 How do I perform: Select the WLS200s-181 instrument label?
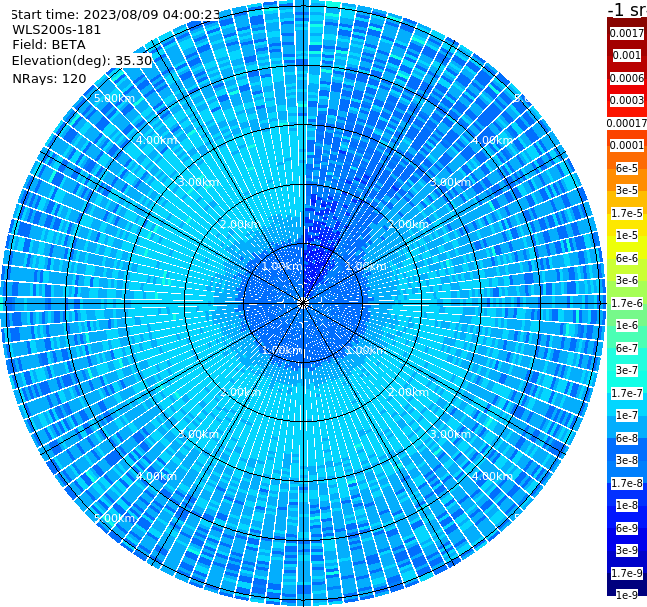[x=57, y=30]
